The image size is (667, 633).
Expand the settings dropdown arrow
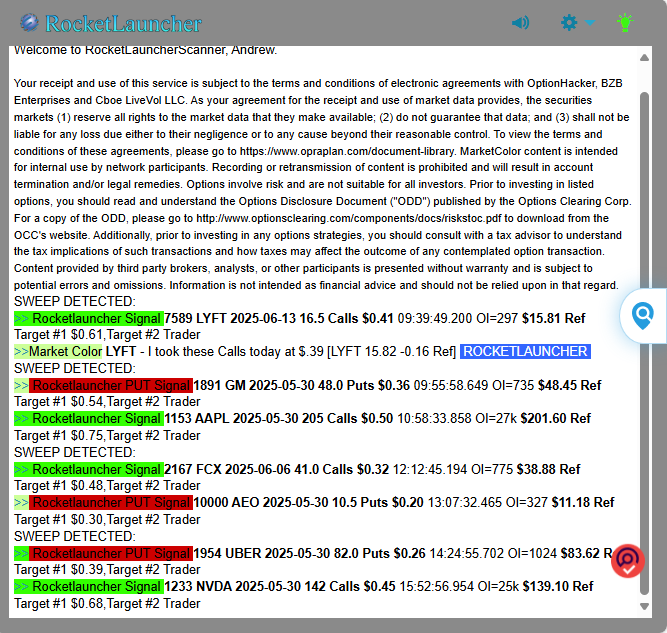point(590,23)
